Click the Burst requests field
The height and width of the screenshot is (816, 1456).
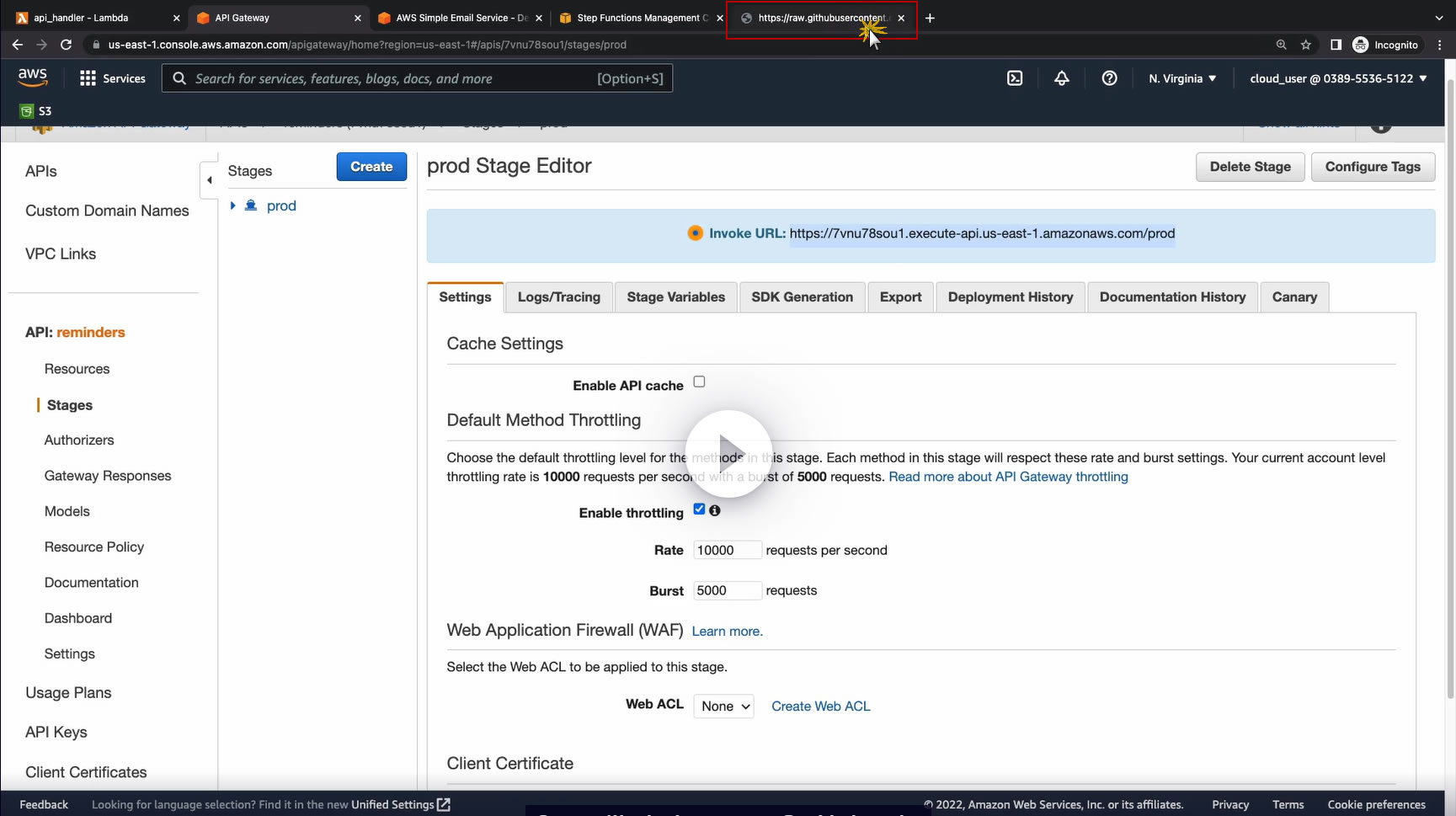(x=727, y=590)
